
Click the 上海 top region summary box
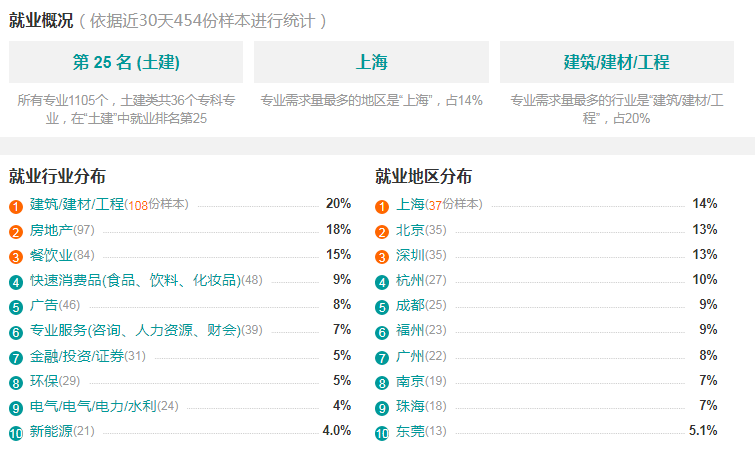(371, 62)
